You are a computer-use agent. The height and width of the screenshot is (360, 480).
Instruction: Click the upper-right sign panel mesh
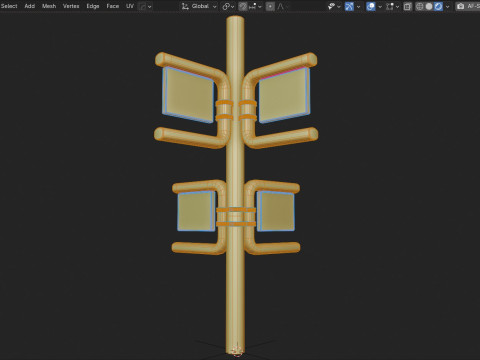(284, 95)
